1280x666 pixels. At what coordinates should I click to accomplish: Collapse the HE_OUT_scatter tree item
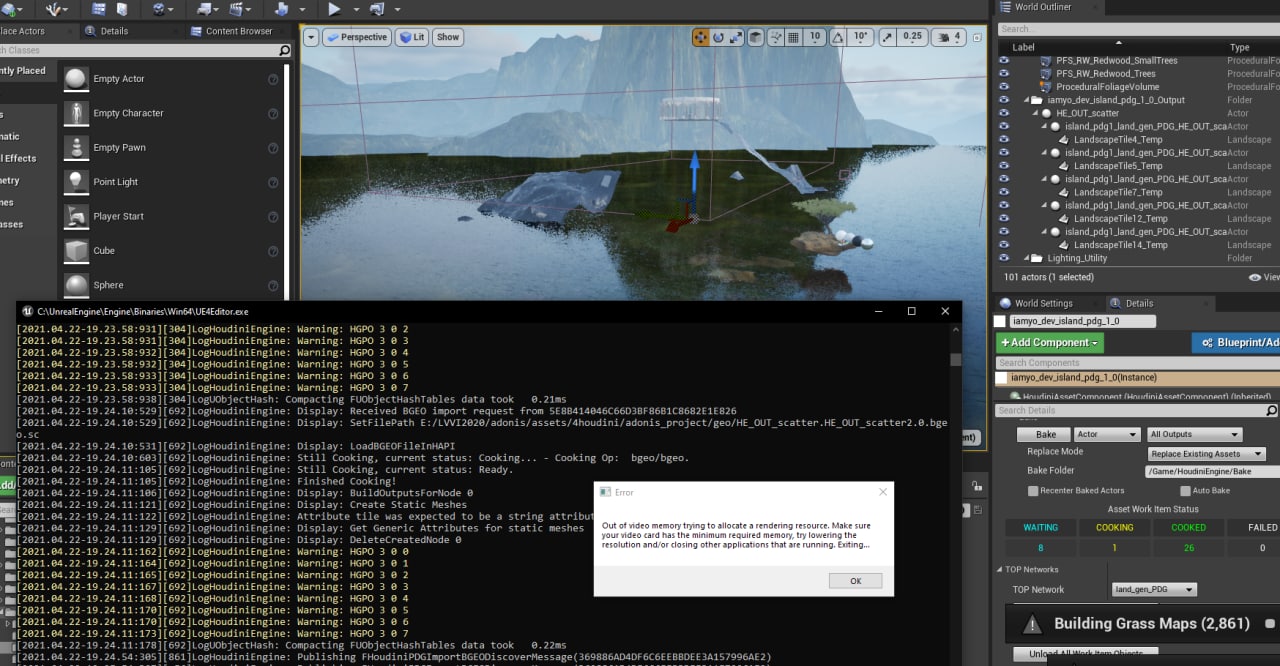[1036, 113]
